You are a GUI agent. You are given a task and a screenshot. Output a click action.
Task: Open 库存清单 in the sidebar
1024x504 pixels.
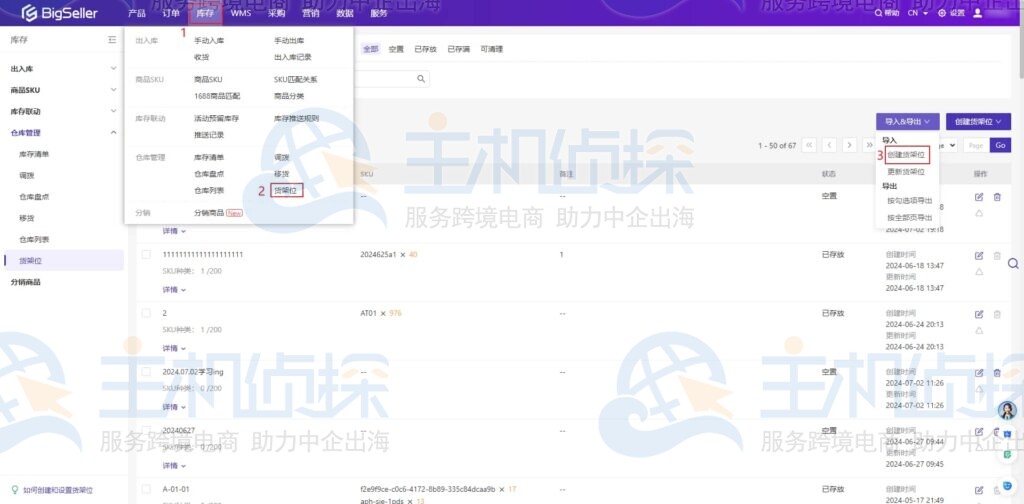[34, 154]
